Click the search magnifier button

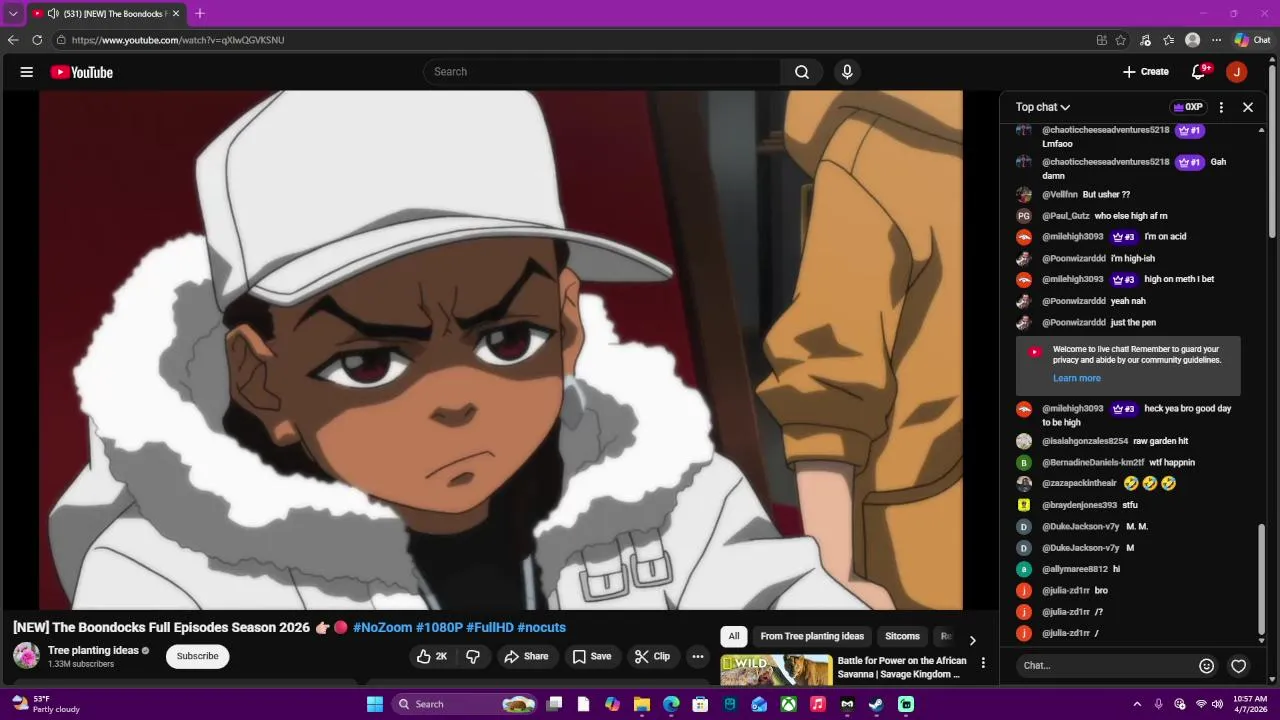pyautogui.click(x=802, y=72)
